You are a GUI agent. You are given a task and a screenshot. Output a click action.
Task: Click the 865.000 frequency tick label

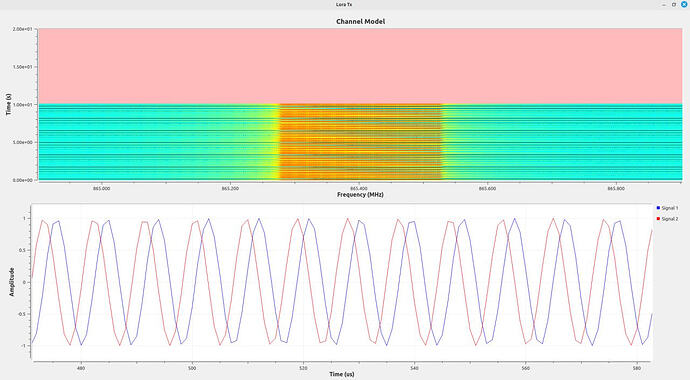pyautogui.click(x=102, y=189)
